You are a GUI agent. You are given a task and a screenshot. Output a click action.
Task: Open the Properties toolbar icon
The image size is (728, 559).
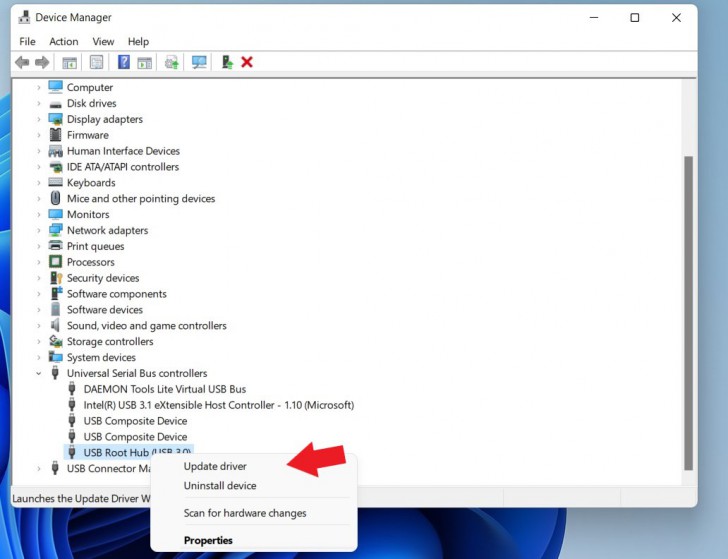pyautogui.click(x=97, y=62)
